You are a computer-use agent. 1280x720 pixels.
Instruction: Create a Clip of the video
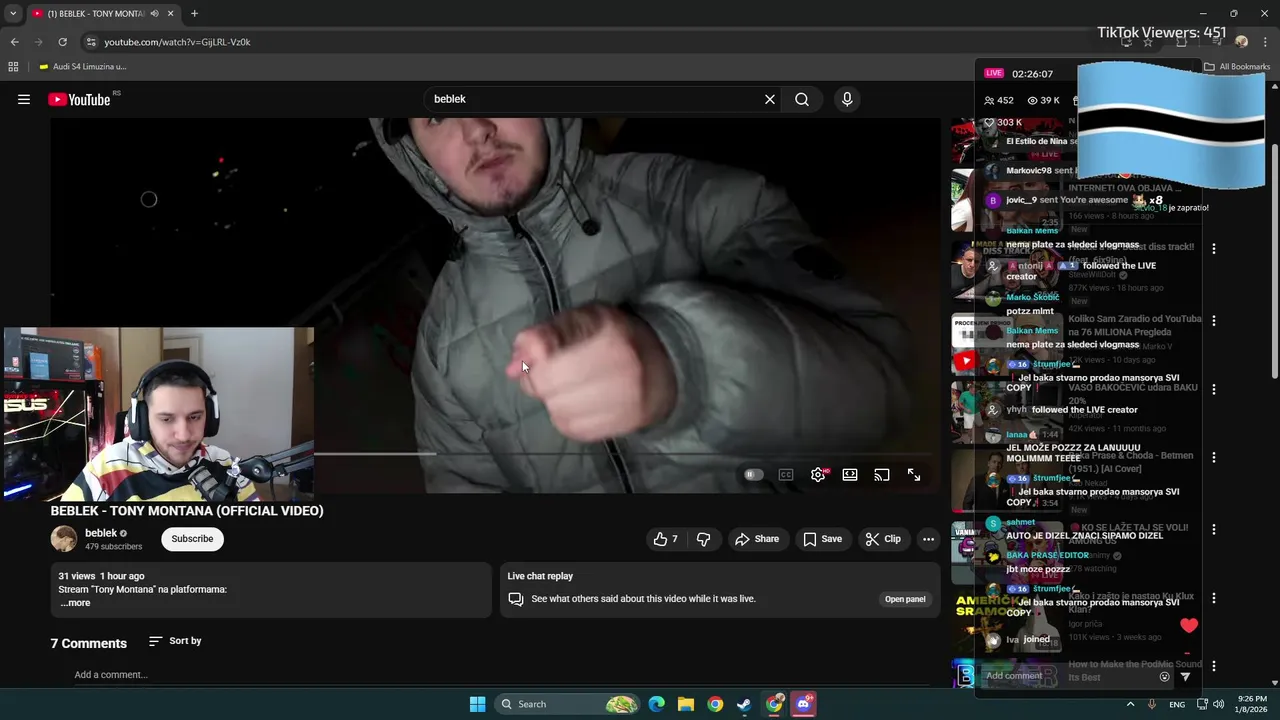883,539
